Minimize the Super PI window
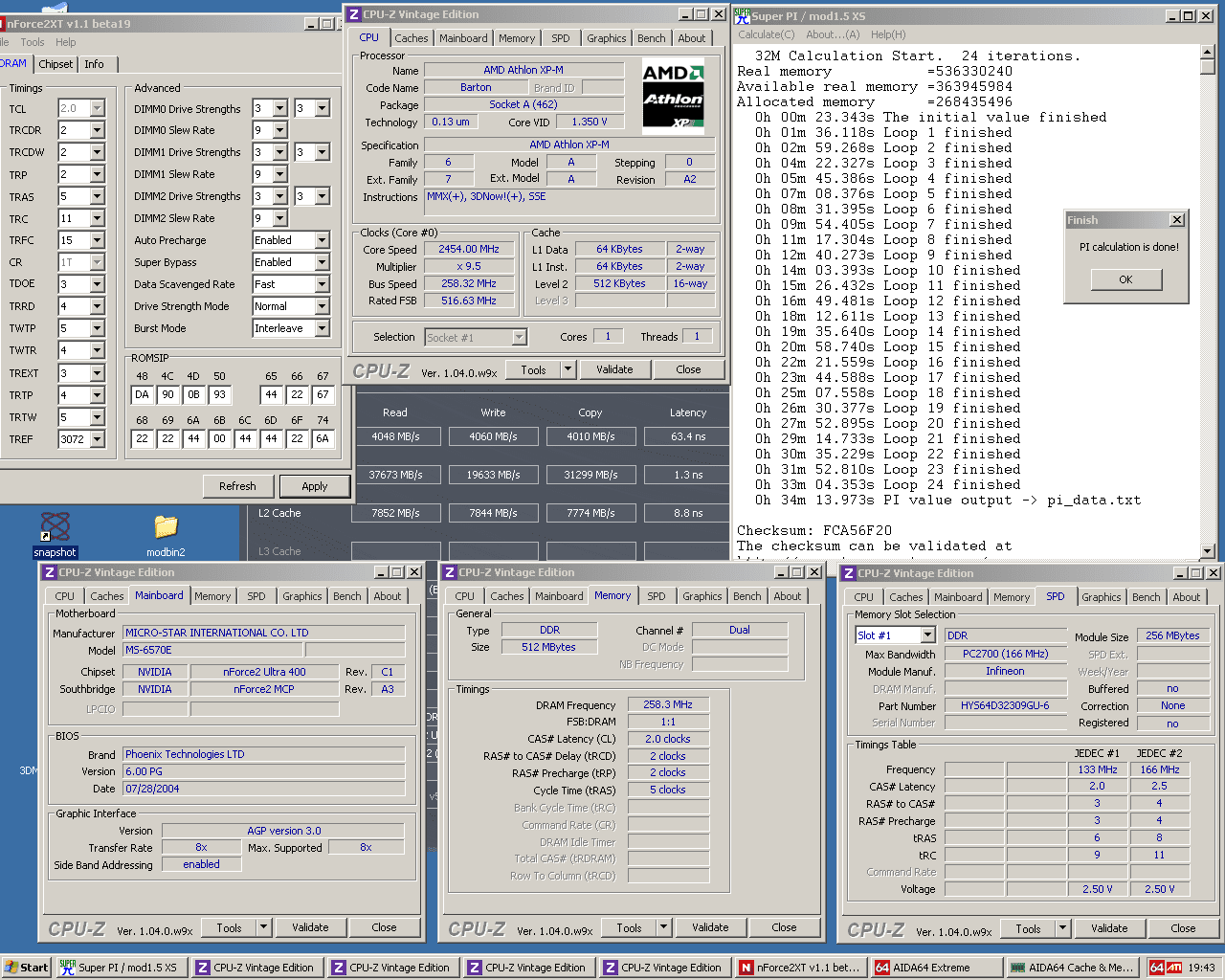1225x980 pixels. pyautogui.click(x=1173, y=15)
